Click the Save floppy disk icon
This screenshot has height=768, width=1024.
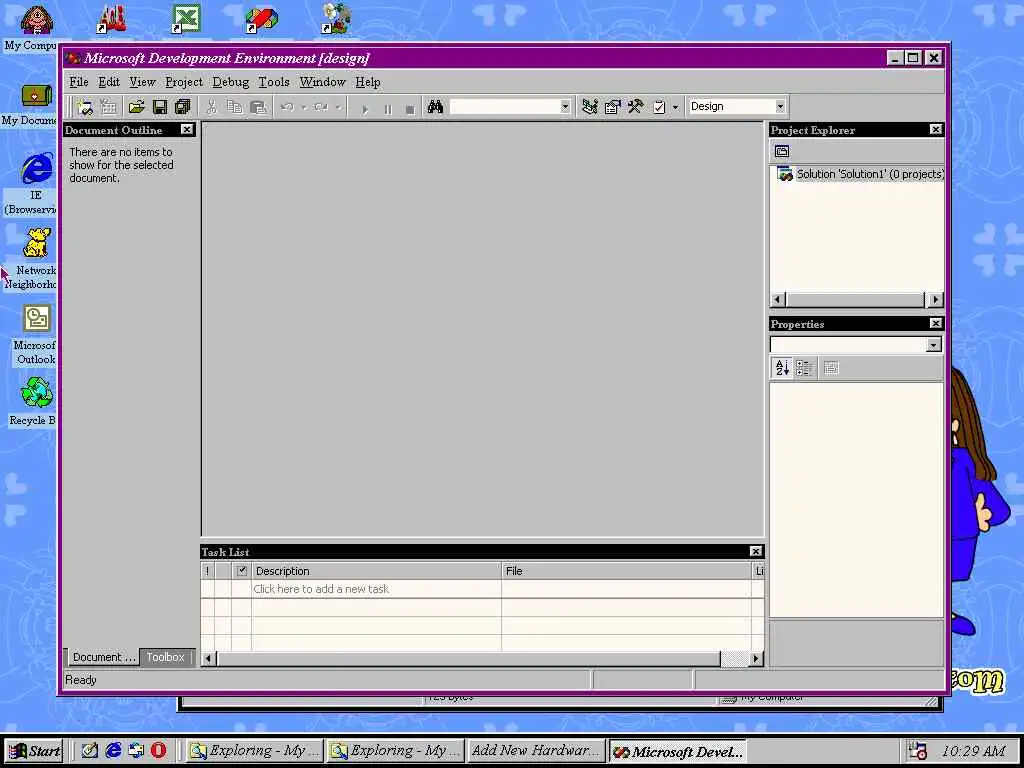(159, 107)
